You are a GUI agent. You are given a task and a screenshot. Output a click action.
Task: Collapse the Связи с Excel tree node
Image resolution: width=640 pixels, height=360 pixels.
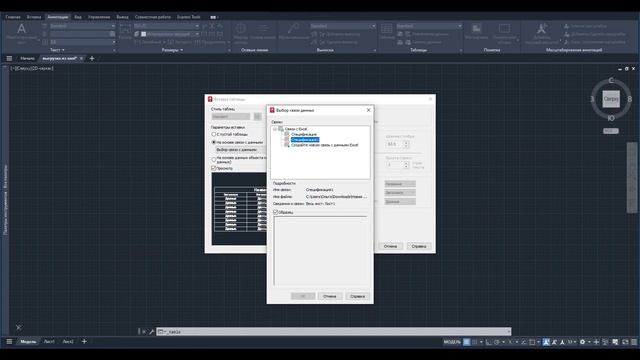275,129
